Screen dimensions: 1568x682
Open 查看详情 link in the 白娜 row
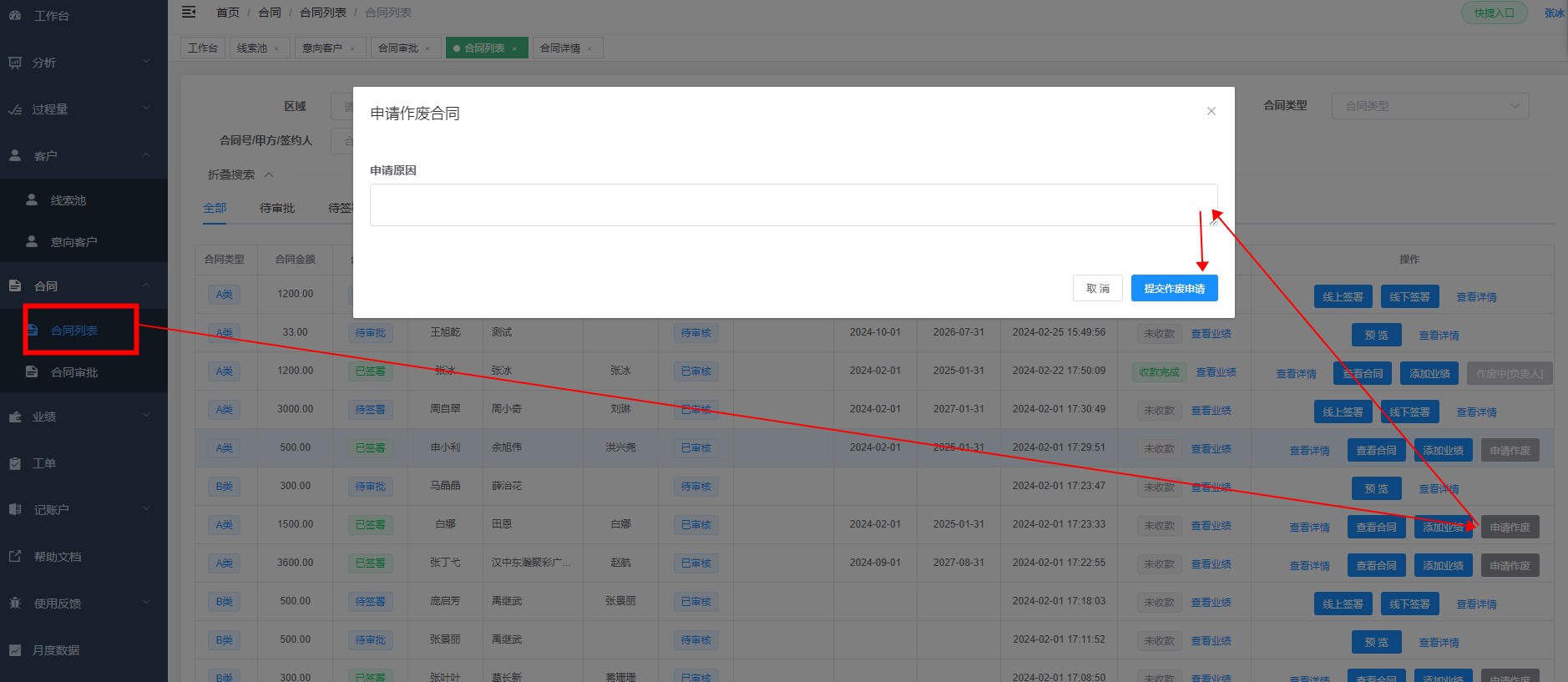click(x=1309, y=528)
